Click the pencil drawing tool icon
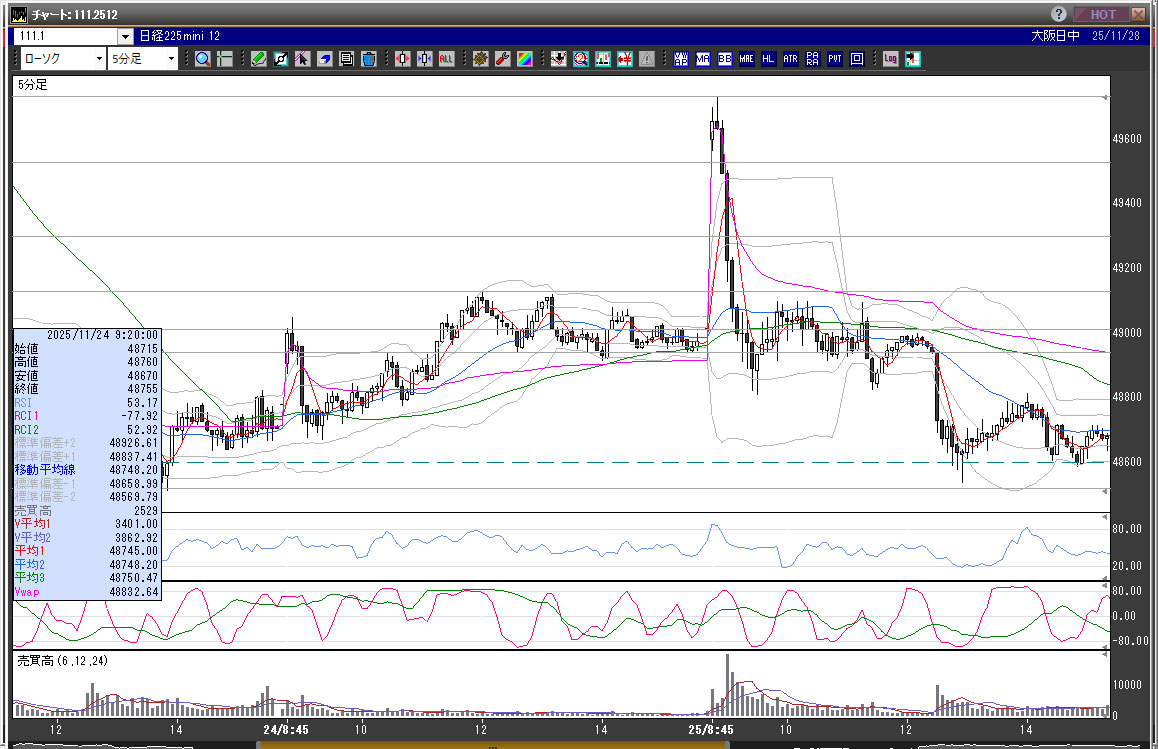 258,59
